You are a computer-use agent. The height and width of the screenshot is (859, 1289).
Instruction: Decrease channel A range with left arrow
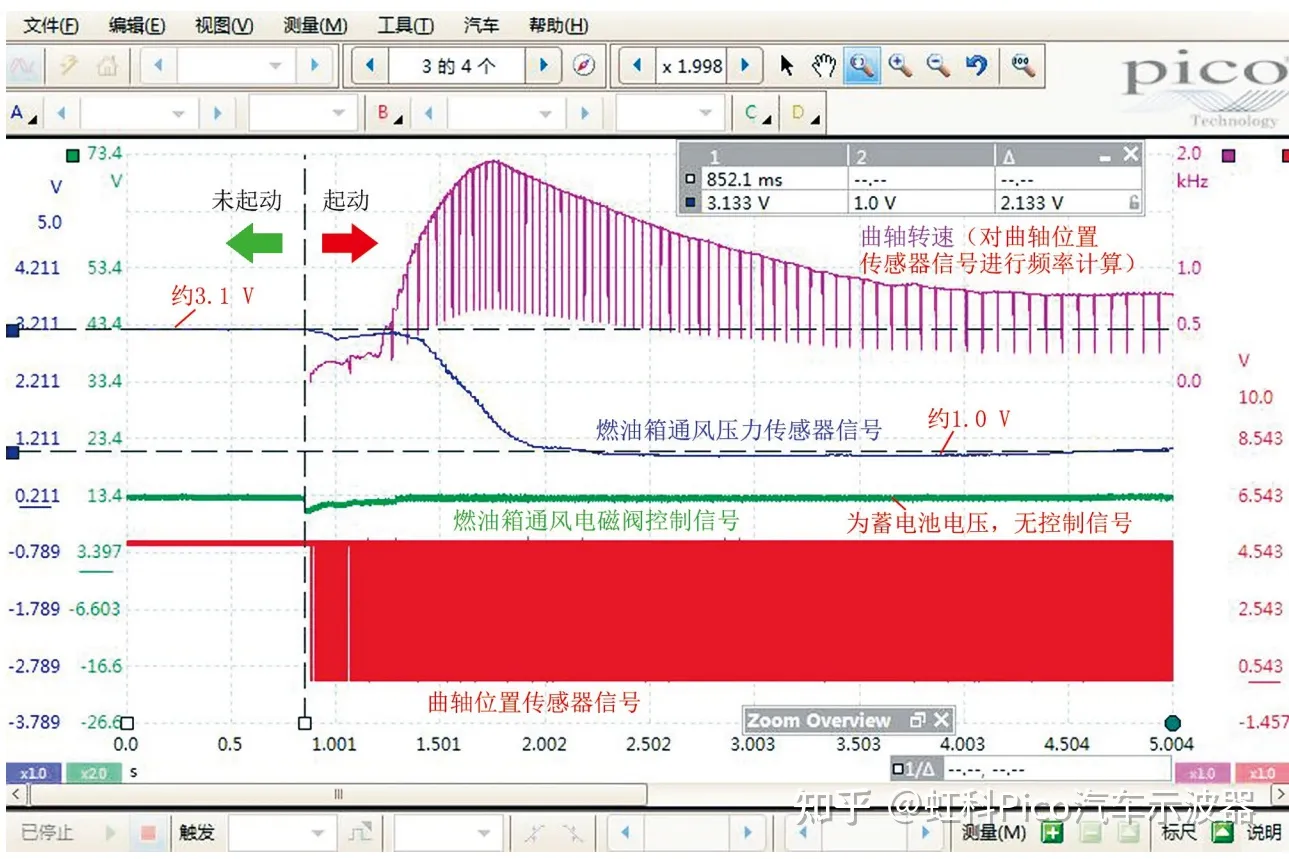tap(62, 113)
